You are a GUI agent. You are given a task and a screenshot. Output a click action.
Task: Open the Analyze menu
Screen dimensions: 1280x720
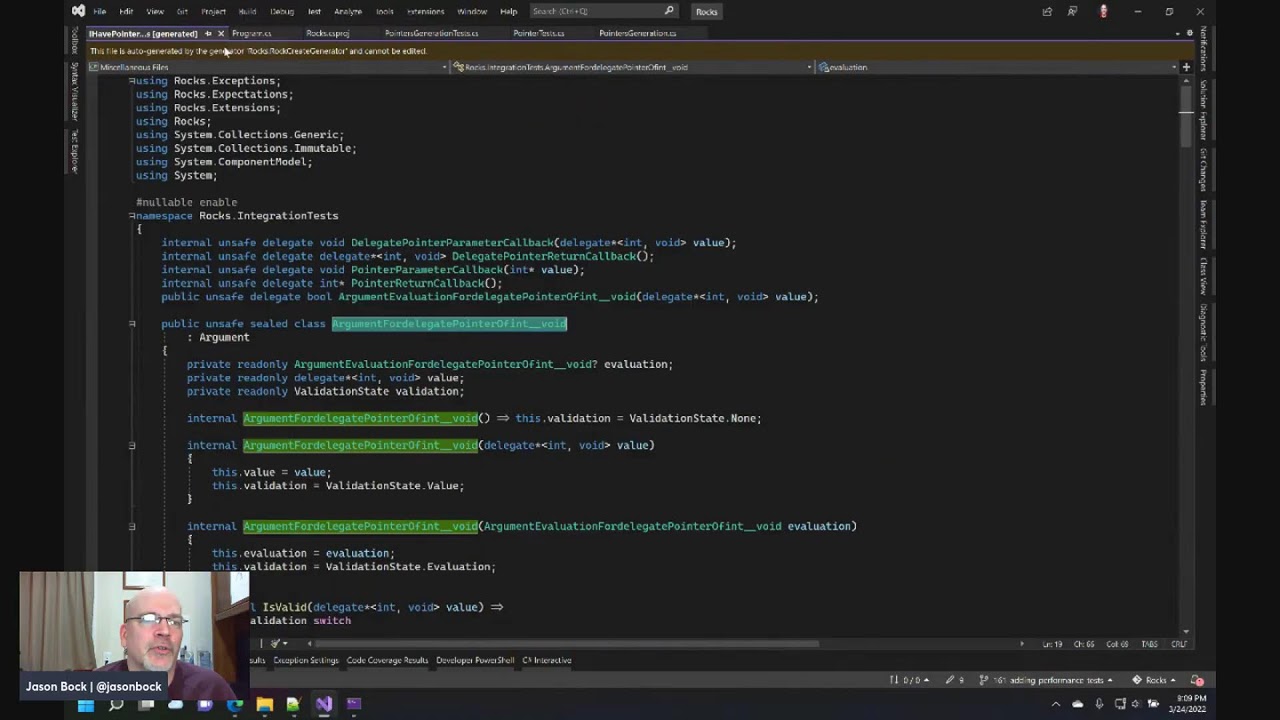coord(348,12)
